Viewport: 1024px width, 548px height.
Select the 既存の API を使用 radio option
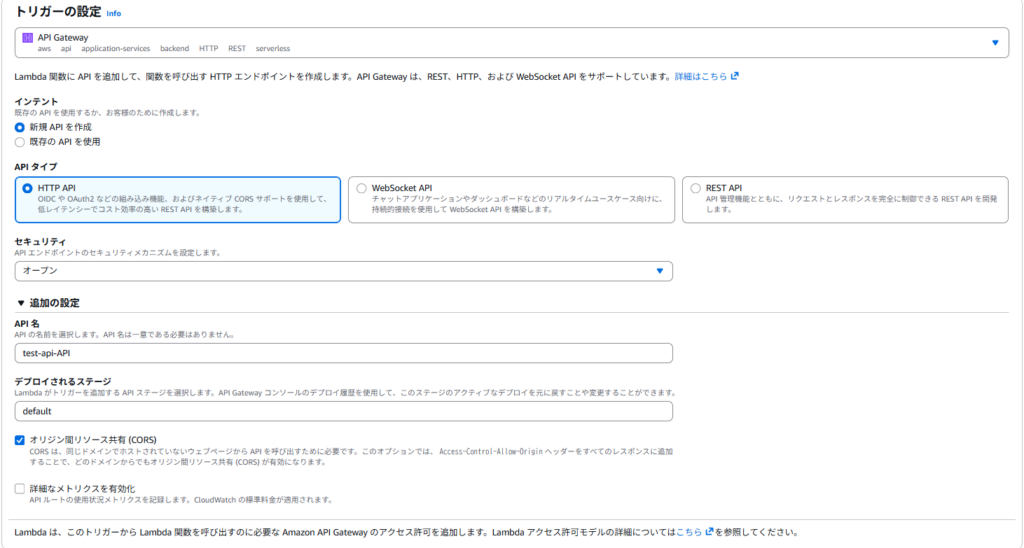(x=20, y=142)
